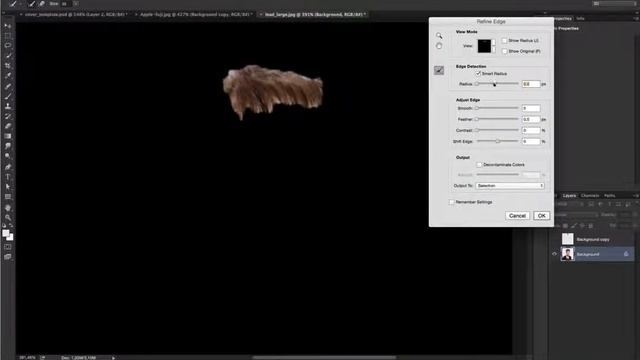Uncheck the Smart Radius checkbox
The height and width of the screenshot is (360, 640).
pyautogui.click(x=478, y=73)
